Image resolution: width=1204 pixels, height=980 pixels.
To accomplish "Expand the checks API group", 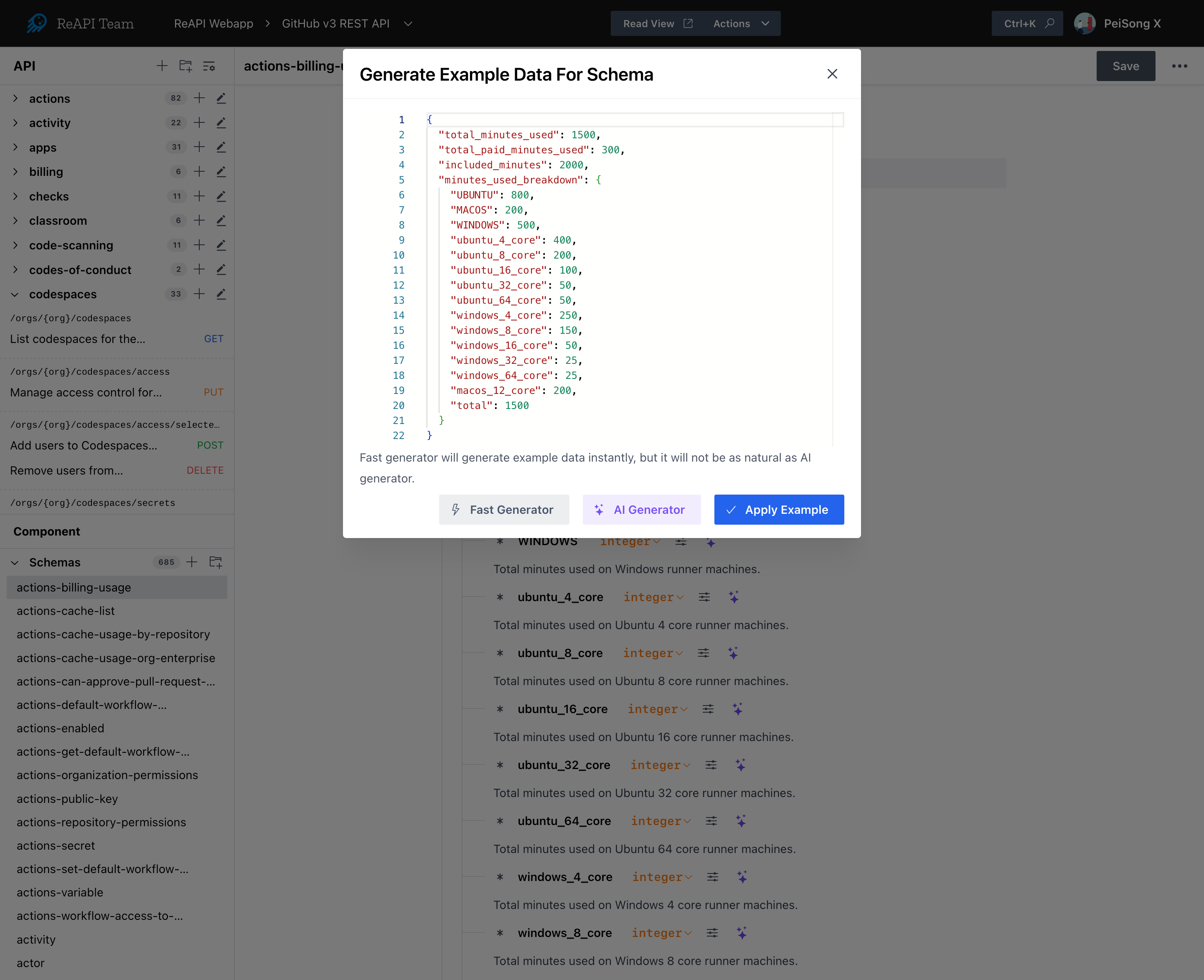I will pos(15,196).
